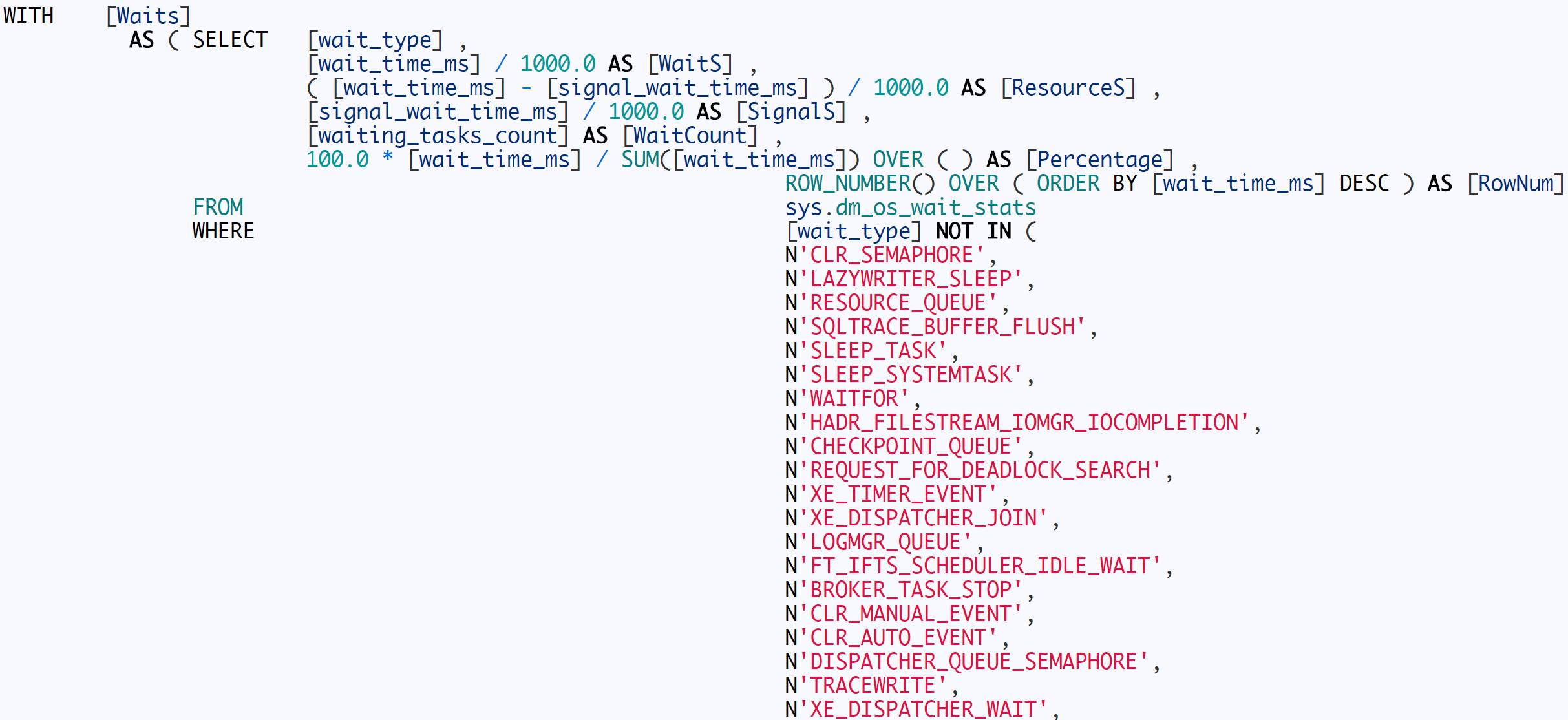Screen dimensions: 1568x720
Task: Click the [ResourceS] column alias
Action: [x=1068, y=88]
